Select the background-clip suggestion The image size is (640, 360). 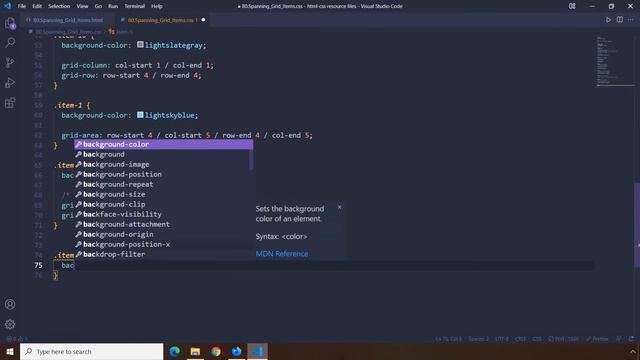(163, 204)
